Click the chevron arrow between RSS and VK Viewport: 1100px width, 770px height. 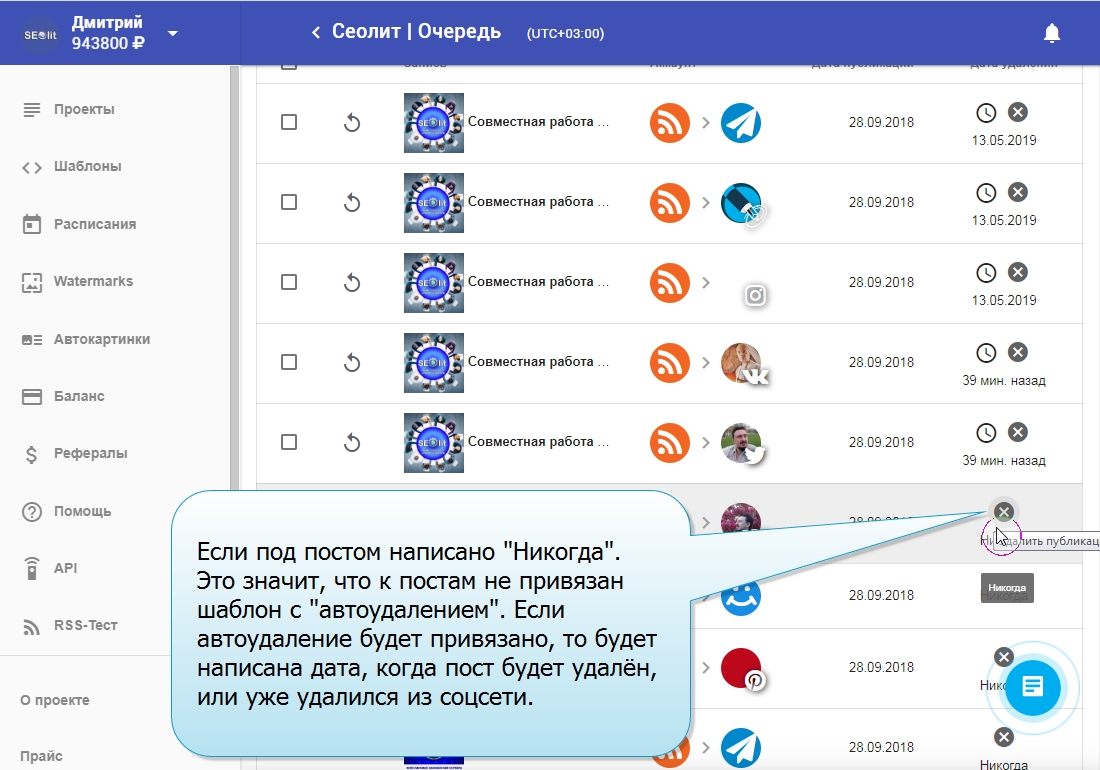(x=705, y=363)
